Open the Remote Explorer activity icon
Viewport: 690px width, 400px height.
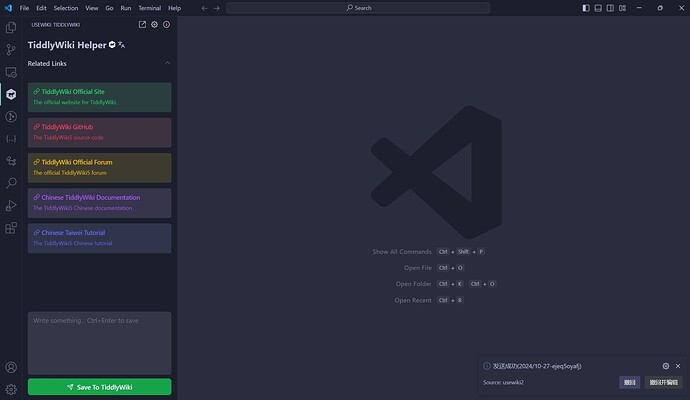point(11,72)
